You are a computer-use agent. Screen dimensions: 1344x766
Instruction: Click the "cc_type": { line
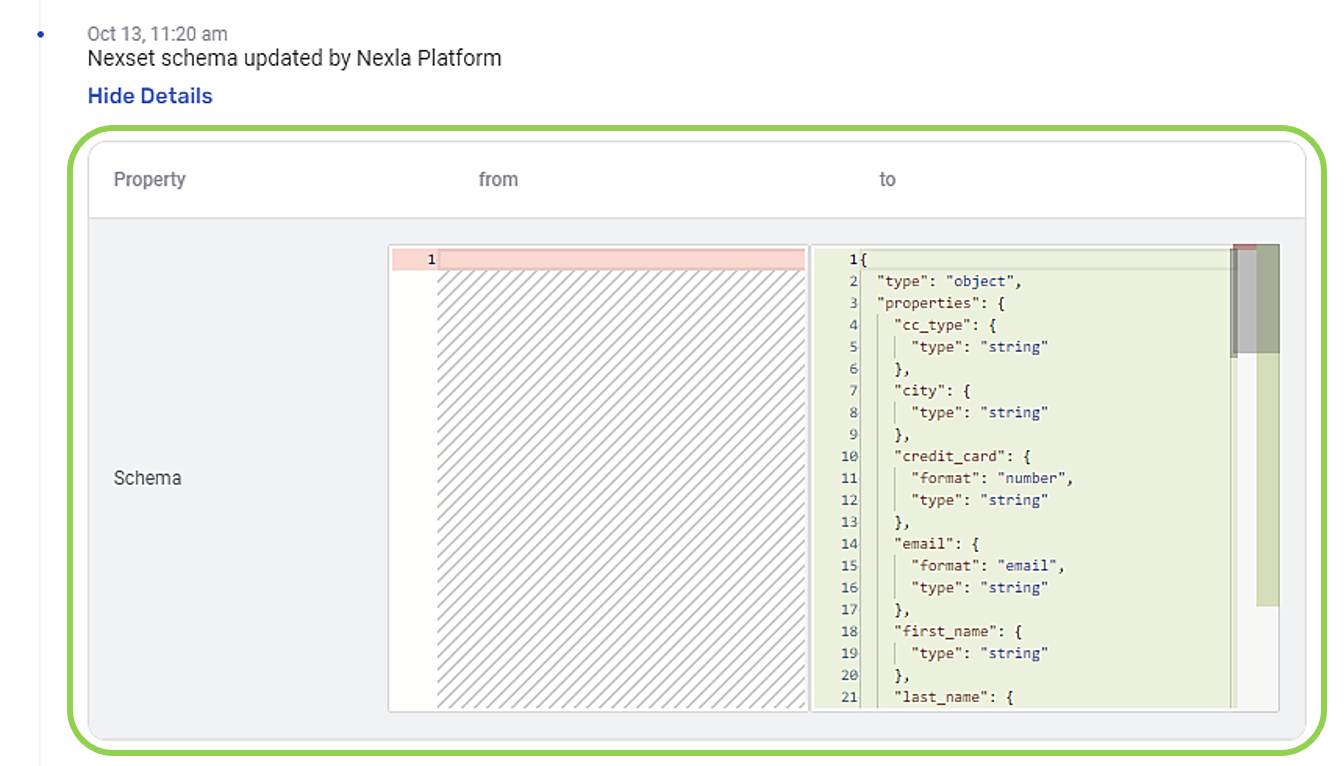944,325
